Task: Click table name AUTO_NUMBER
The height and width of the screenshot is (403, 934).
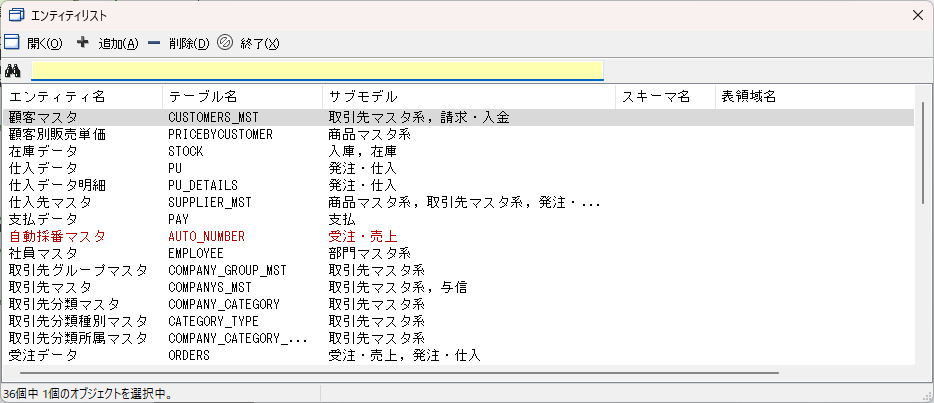Action: click(207, 236)
